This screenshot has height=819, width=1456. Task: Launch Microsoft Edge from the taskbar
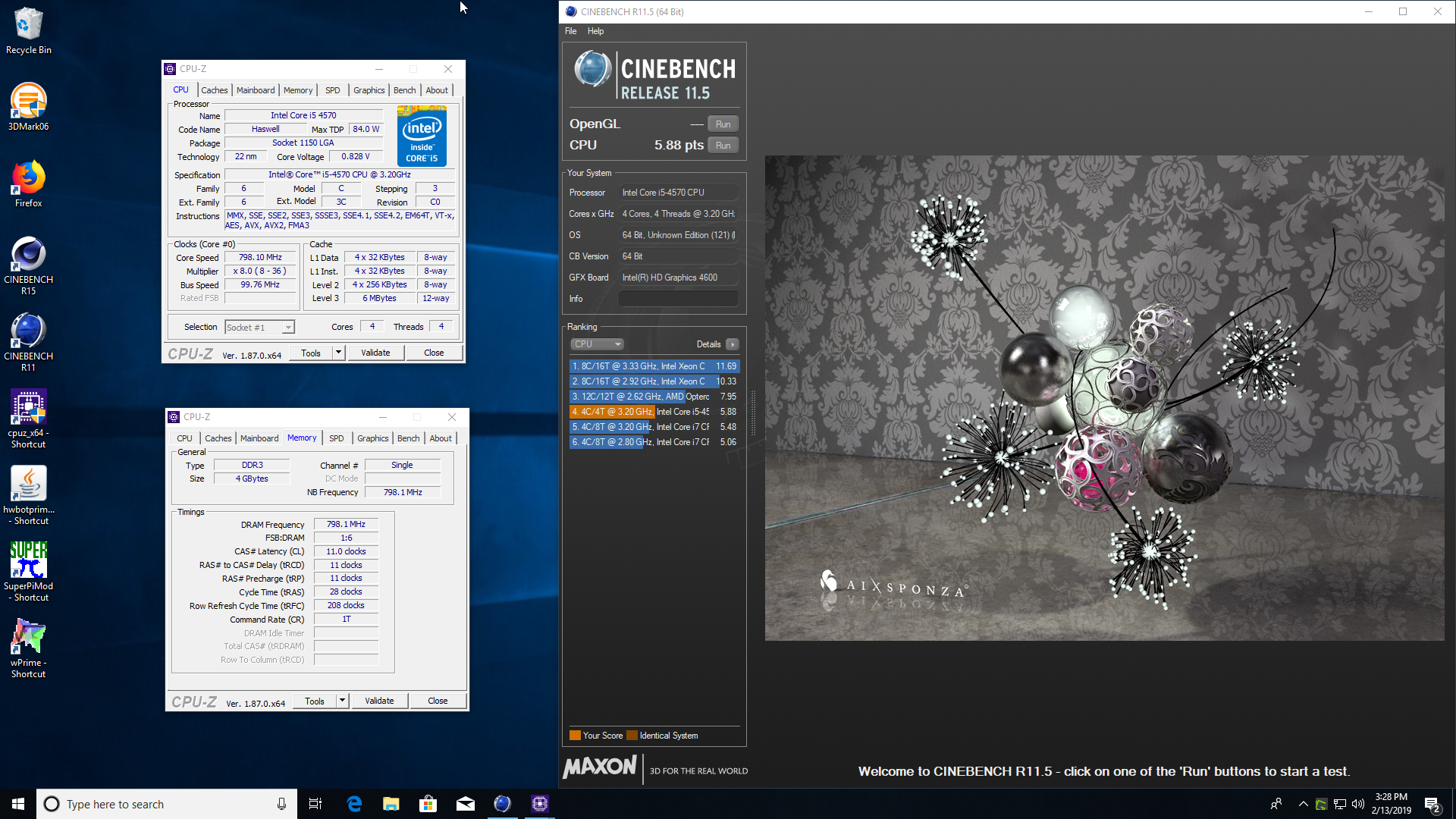(354, 804)
